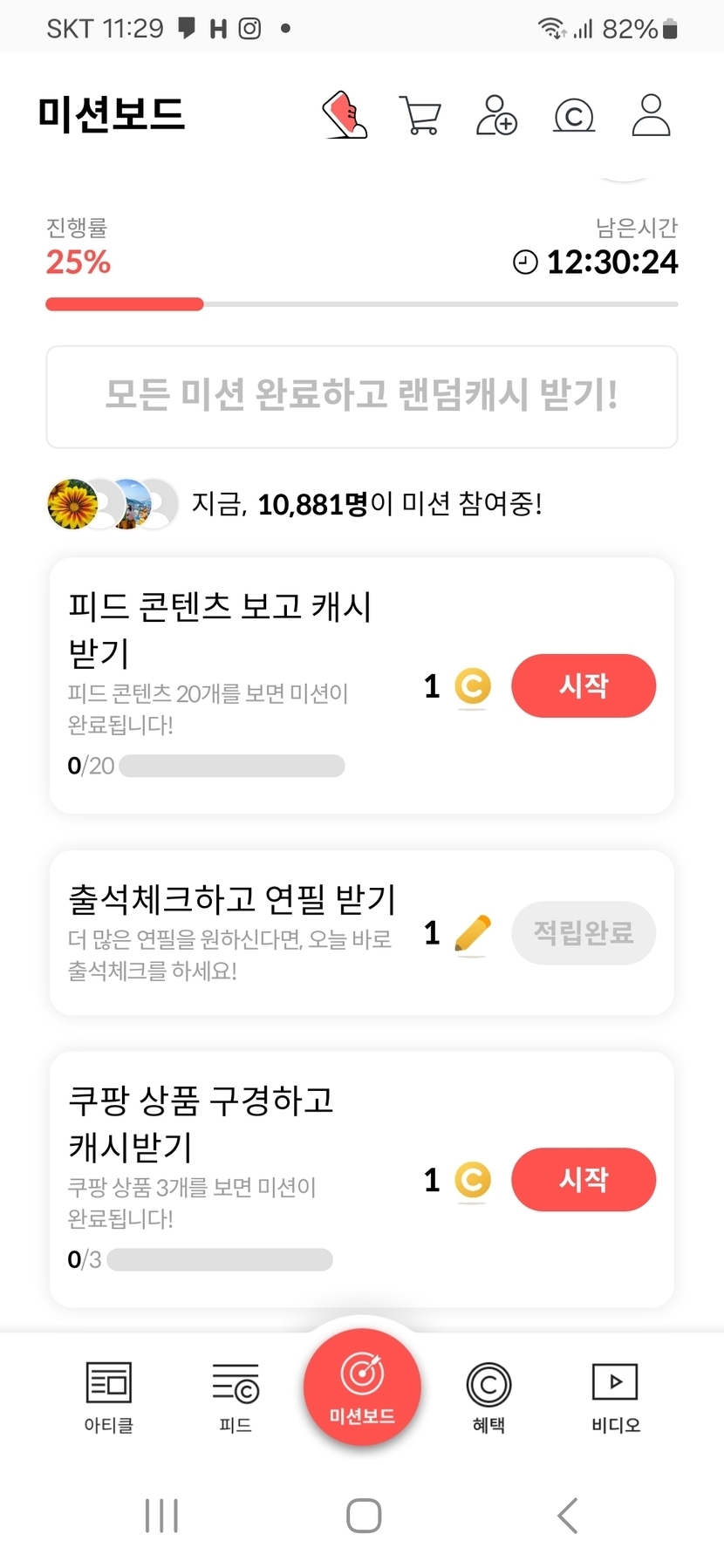Tap the coin icon on Coupang mission
Screen dimensions: 724x1568
pyautogui.click(x=473, y=1180)
